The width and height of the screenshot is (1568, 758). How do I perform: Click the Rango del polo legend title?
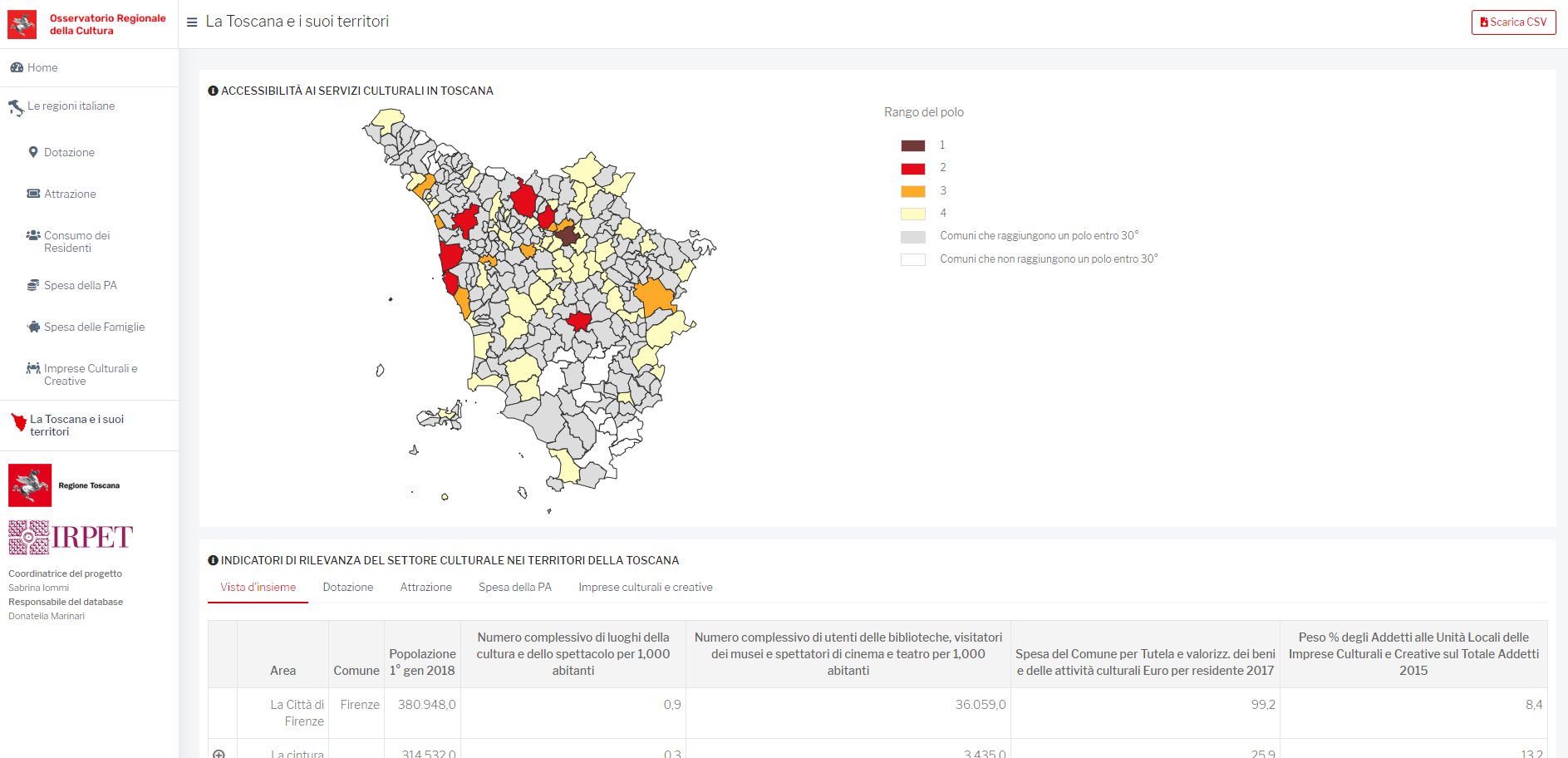click(x=924, y=112)
